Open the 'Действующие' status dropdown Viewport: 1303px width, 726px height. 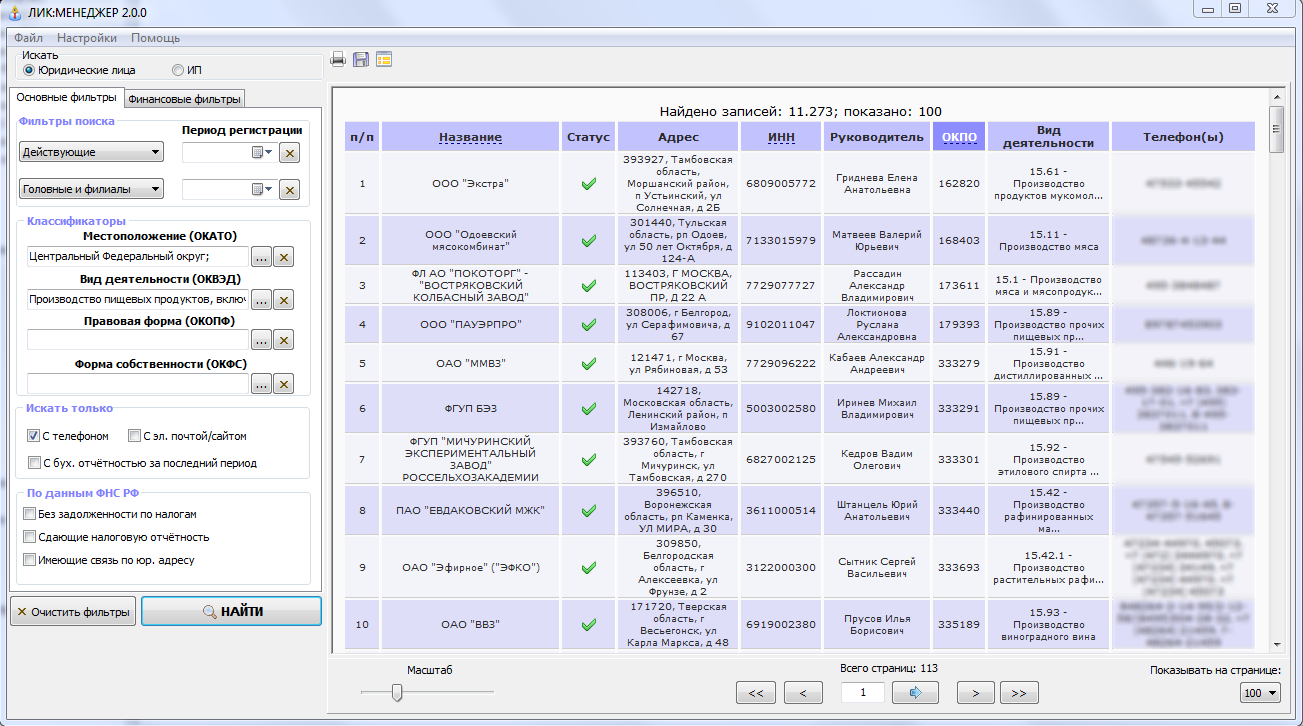pos(91,152)
